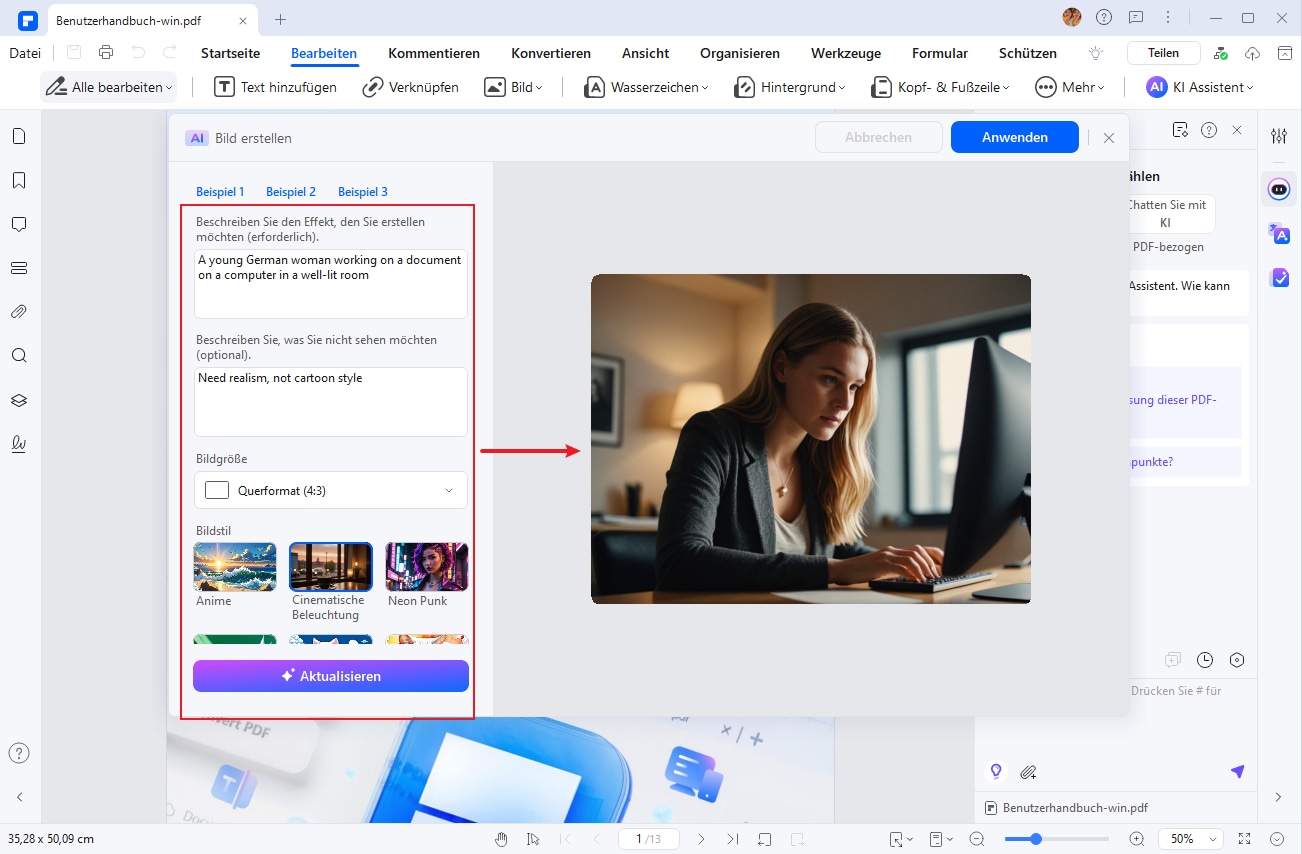Switch to the Startseite tab
The height and width of the screenshot is (854, 1302).
coord(230,53)
